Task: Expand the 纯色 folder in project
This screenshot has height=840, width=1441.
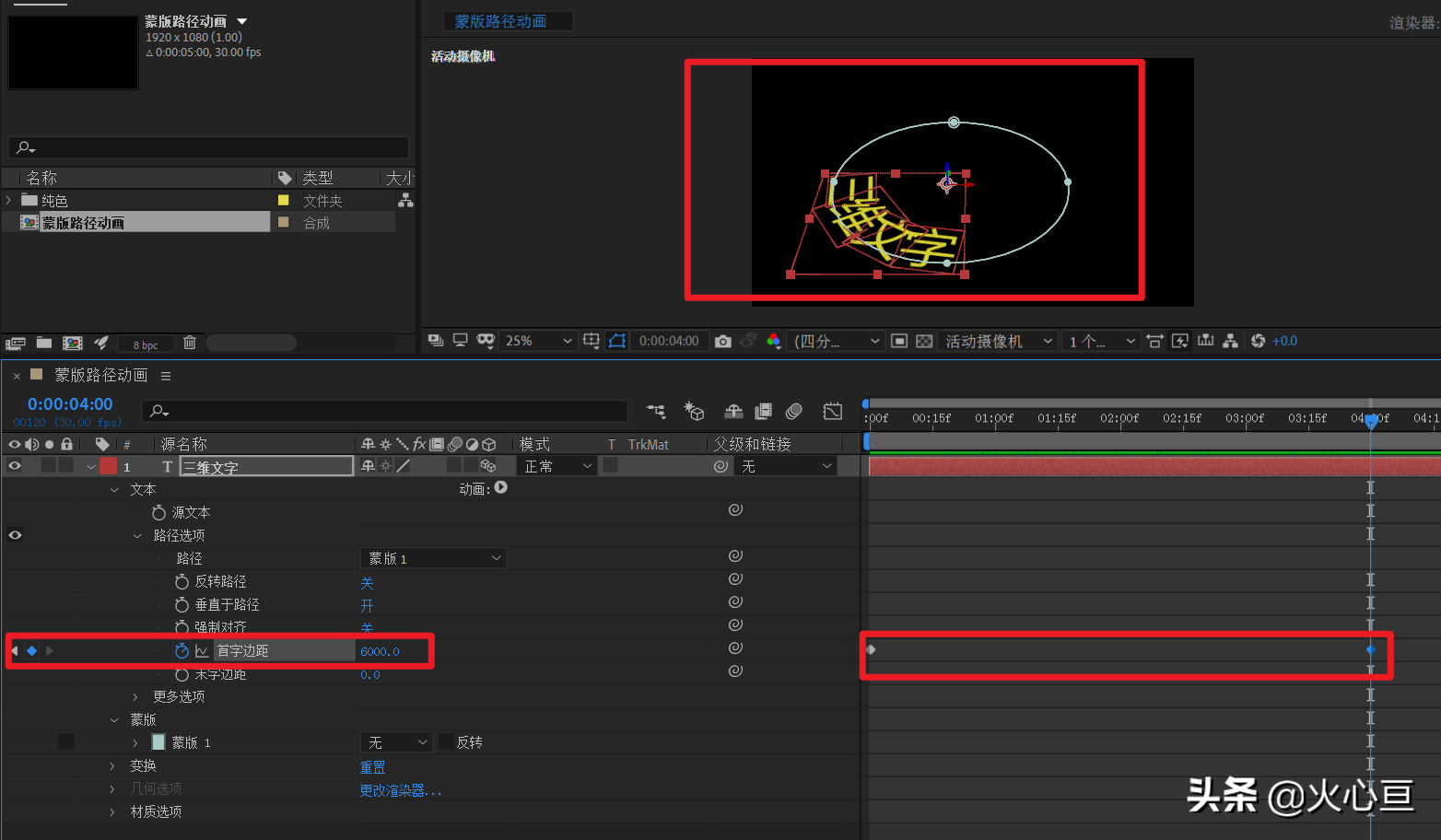Action: click(9, 200)
